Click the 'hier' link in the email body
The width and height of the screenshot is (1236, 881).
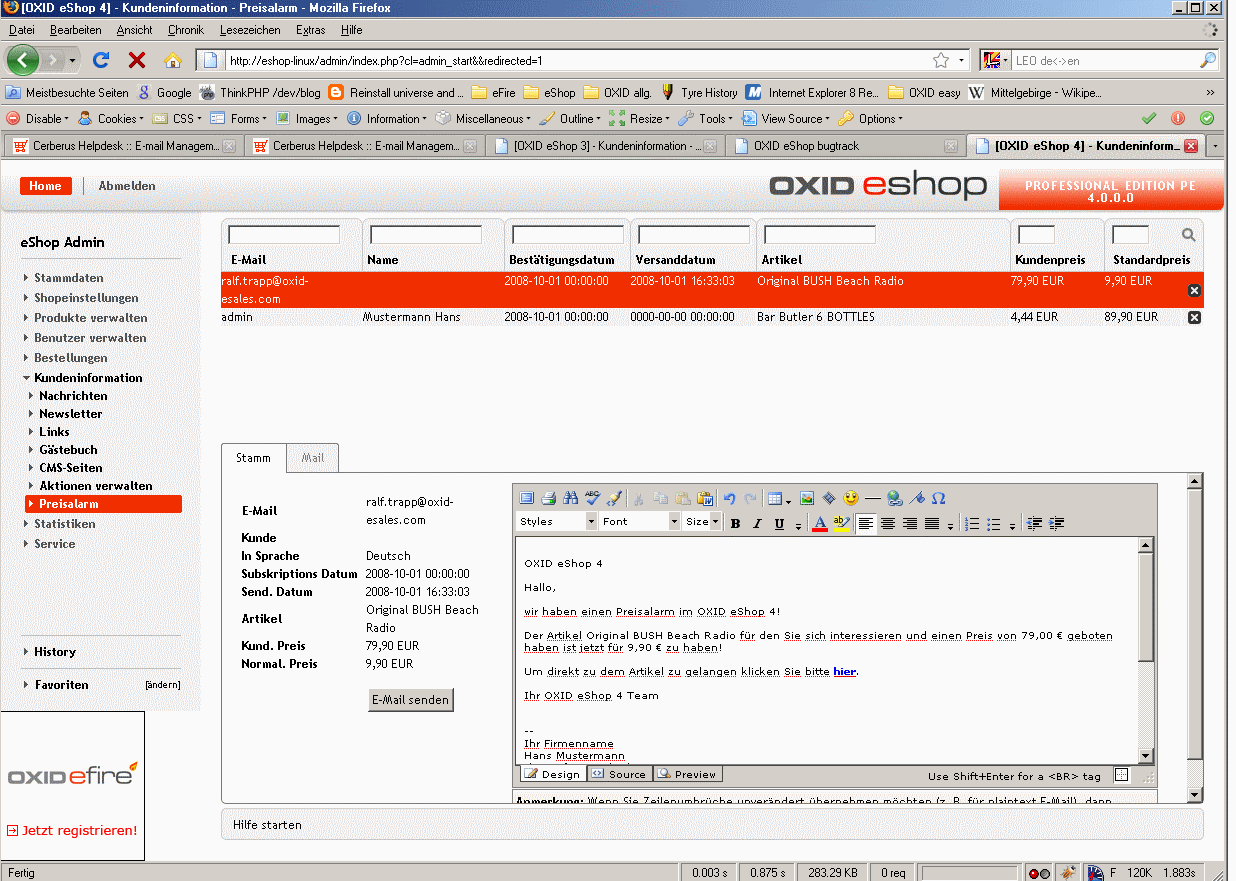click(x=844, y=671)
